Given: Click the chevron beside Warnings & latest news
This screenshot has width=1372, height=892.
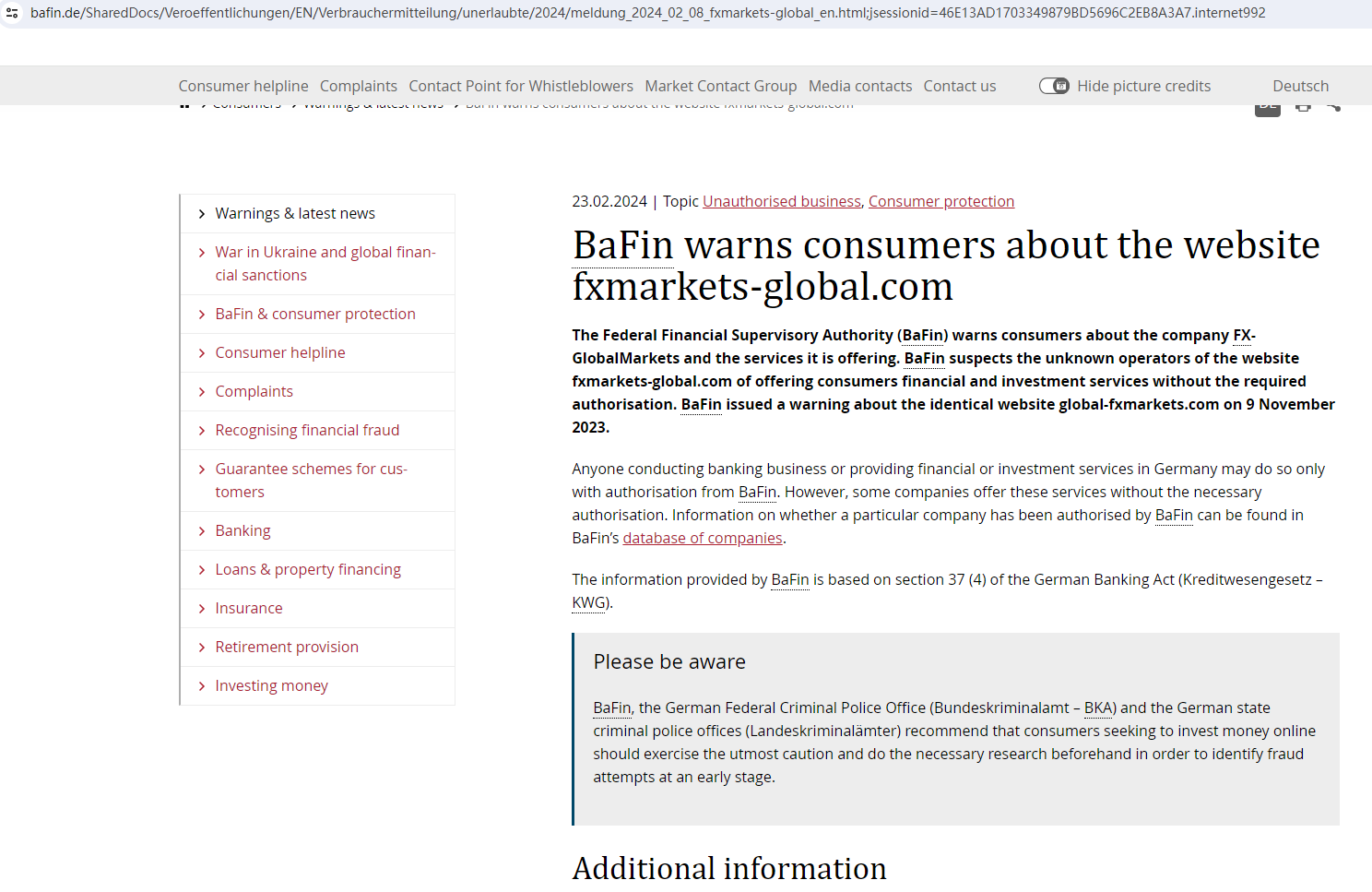Looking at the screenshot, I should pyautogui.click(x=202, y=214).
